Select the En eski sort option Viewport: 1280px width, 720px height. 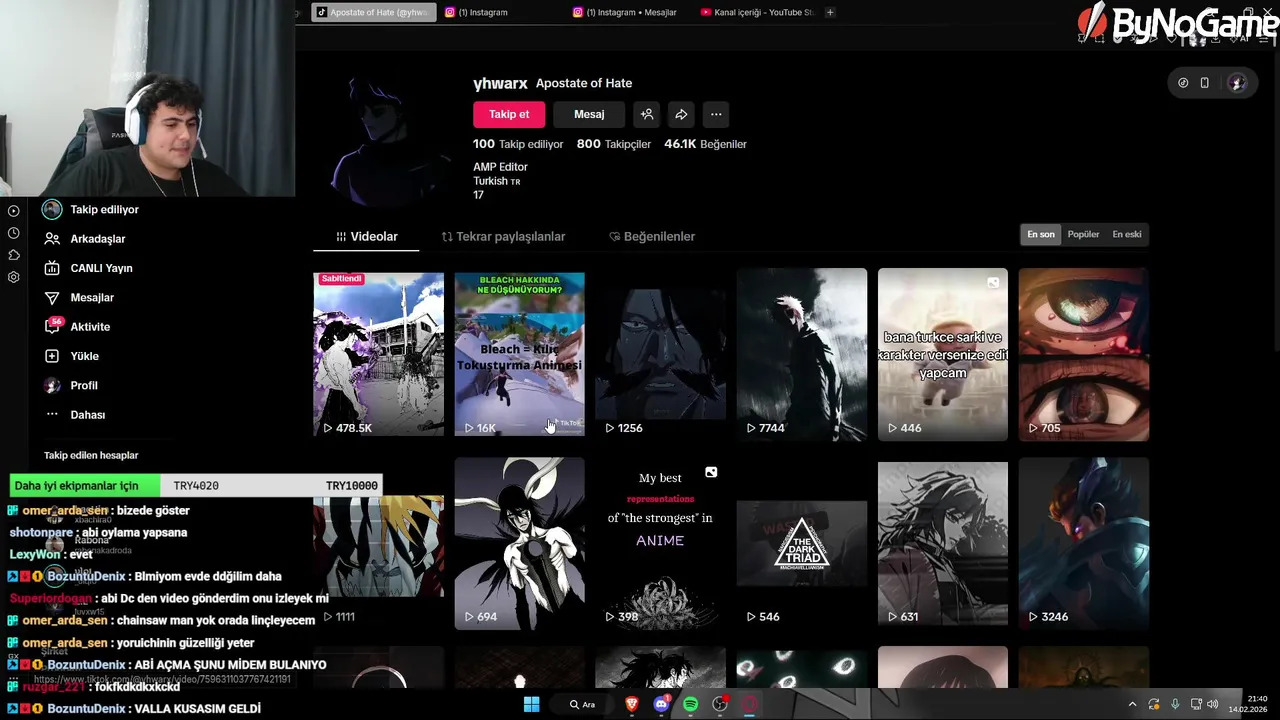pos(1126,234)
